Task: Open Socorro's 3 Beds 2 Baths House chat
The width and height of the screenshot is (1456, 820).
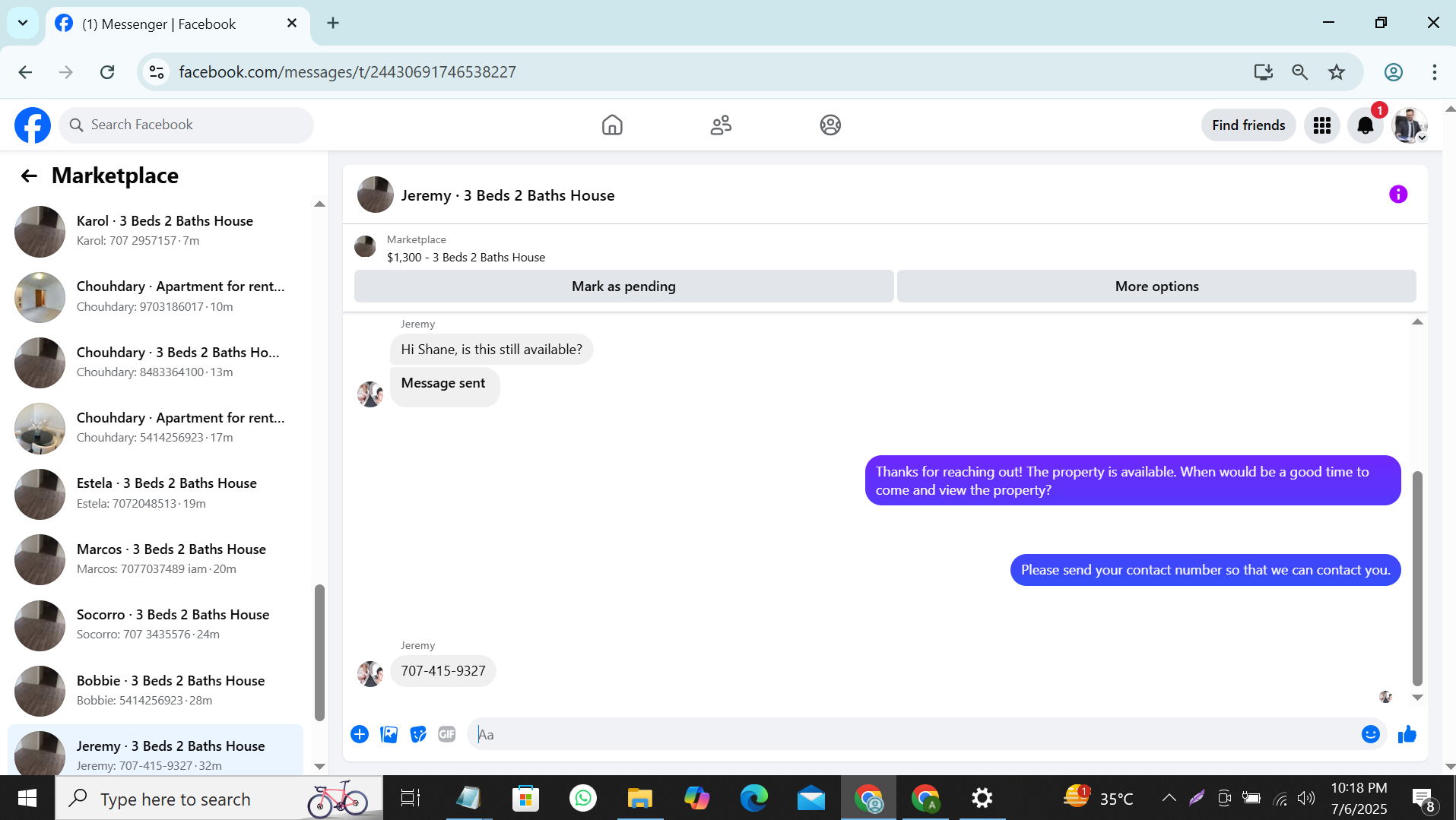Action: (155, 625)
